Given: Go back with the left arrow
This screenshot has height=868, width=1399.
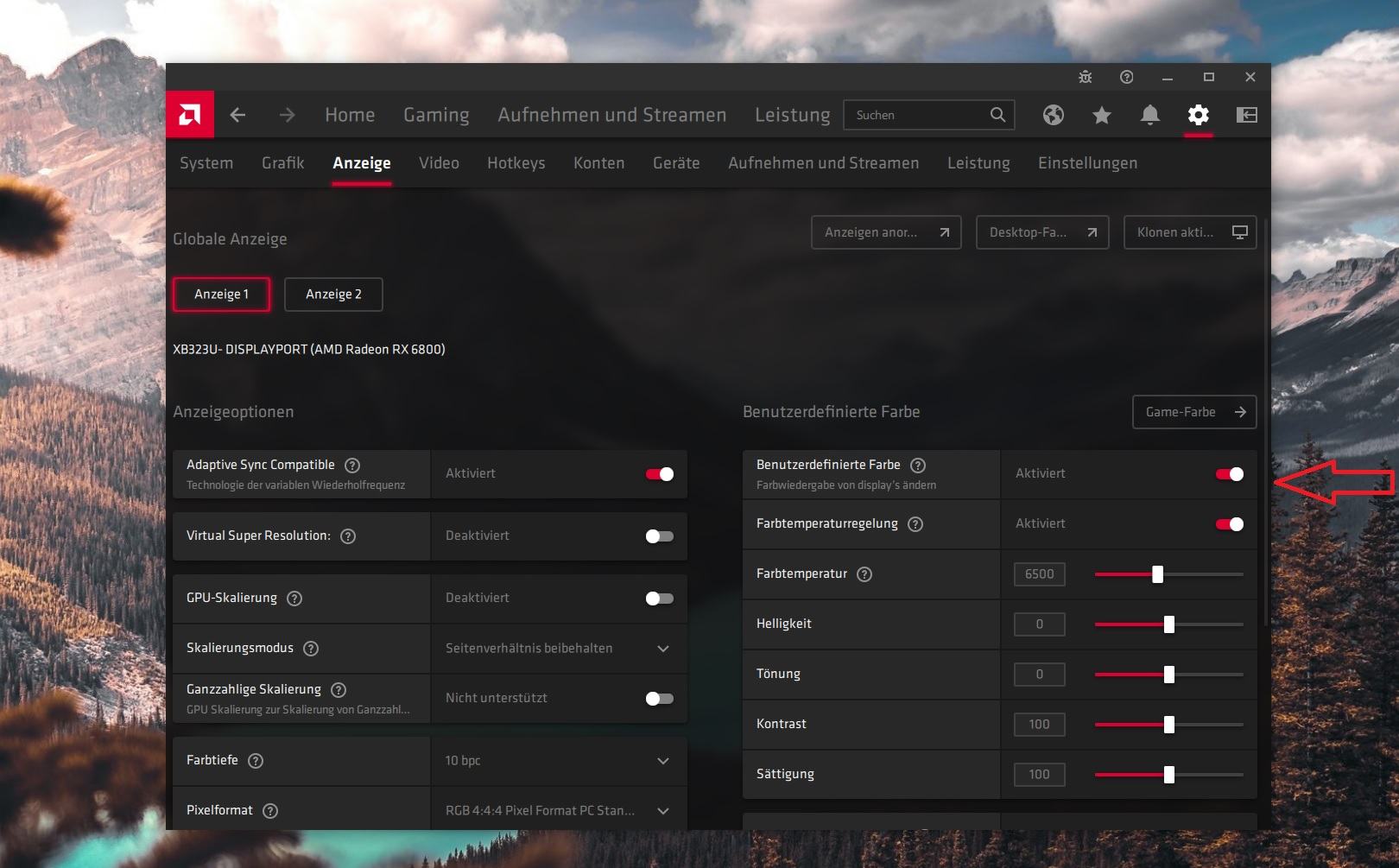Looking at the screenshot, I should coord(238,115).
